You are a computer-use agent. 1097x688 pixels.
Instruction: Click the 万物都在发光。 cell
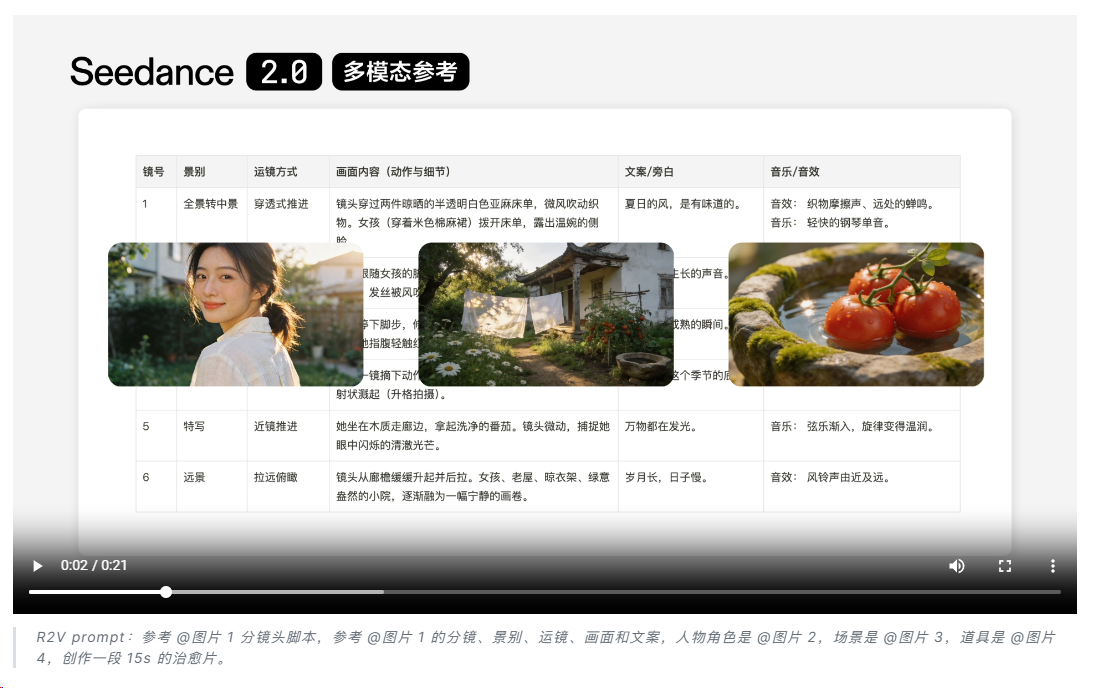click(x=661, y=426)
